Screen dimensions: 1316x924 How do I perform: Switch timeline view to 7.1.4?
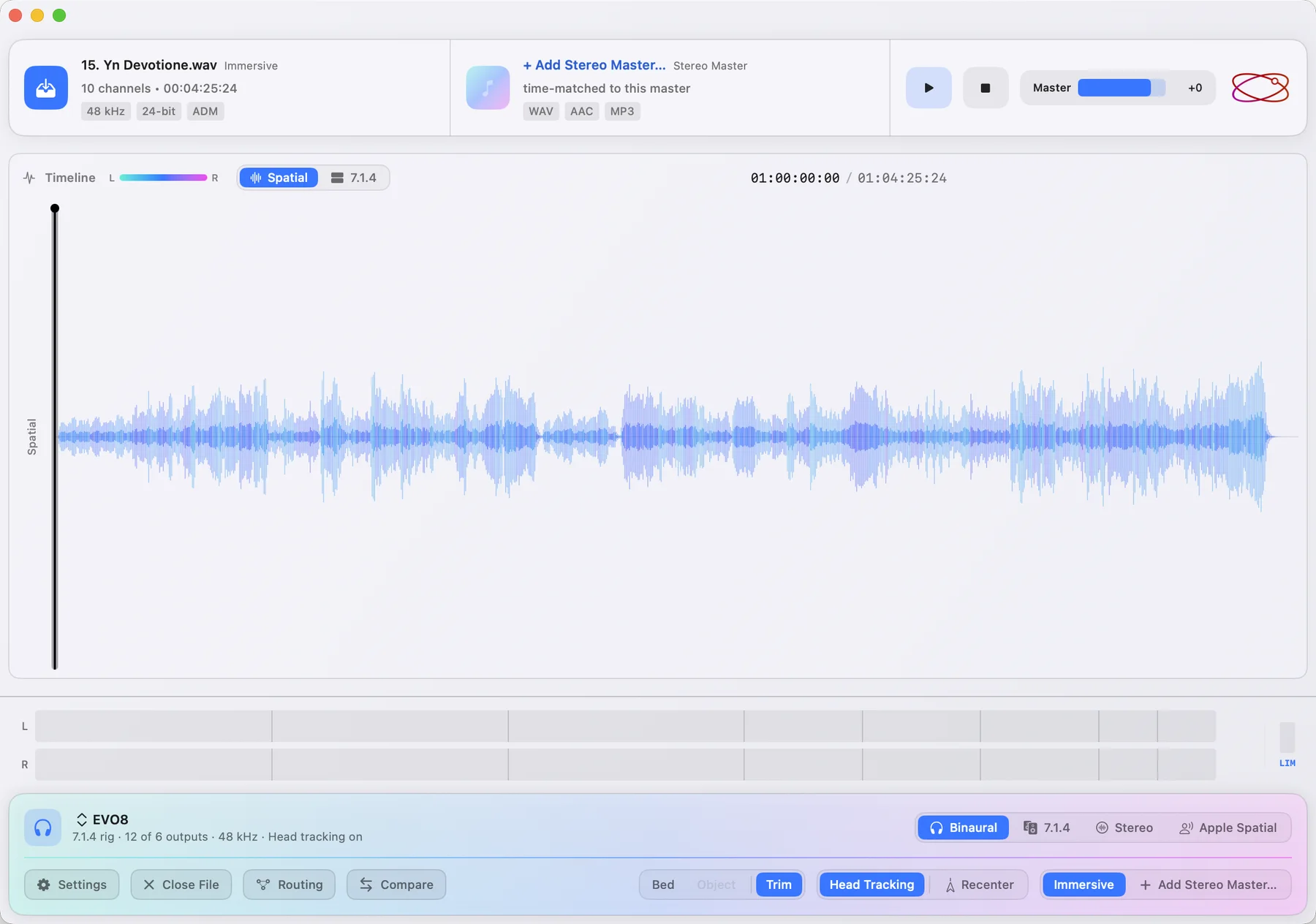354,178
